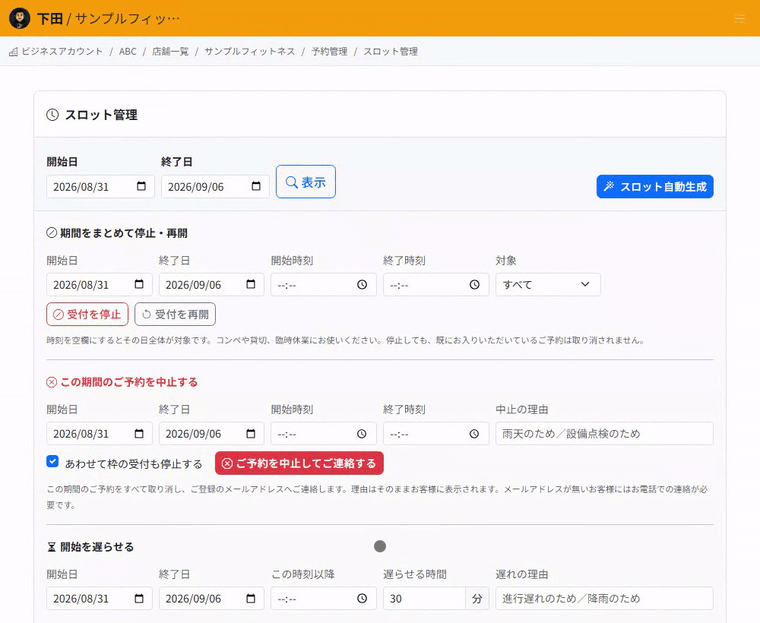Click the building icon next to ビジネスアカウント
The image size is (760, 623).
[14, 51]
